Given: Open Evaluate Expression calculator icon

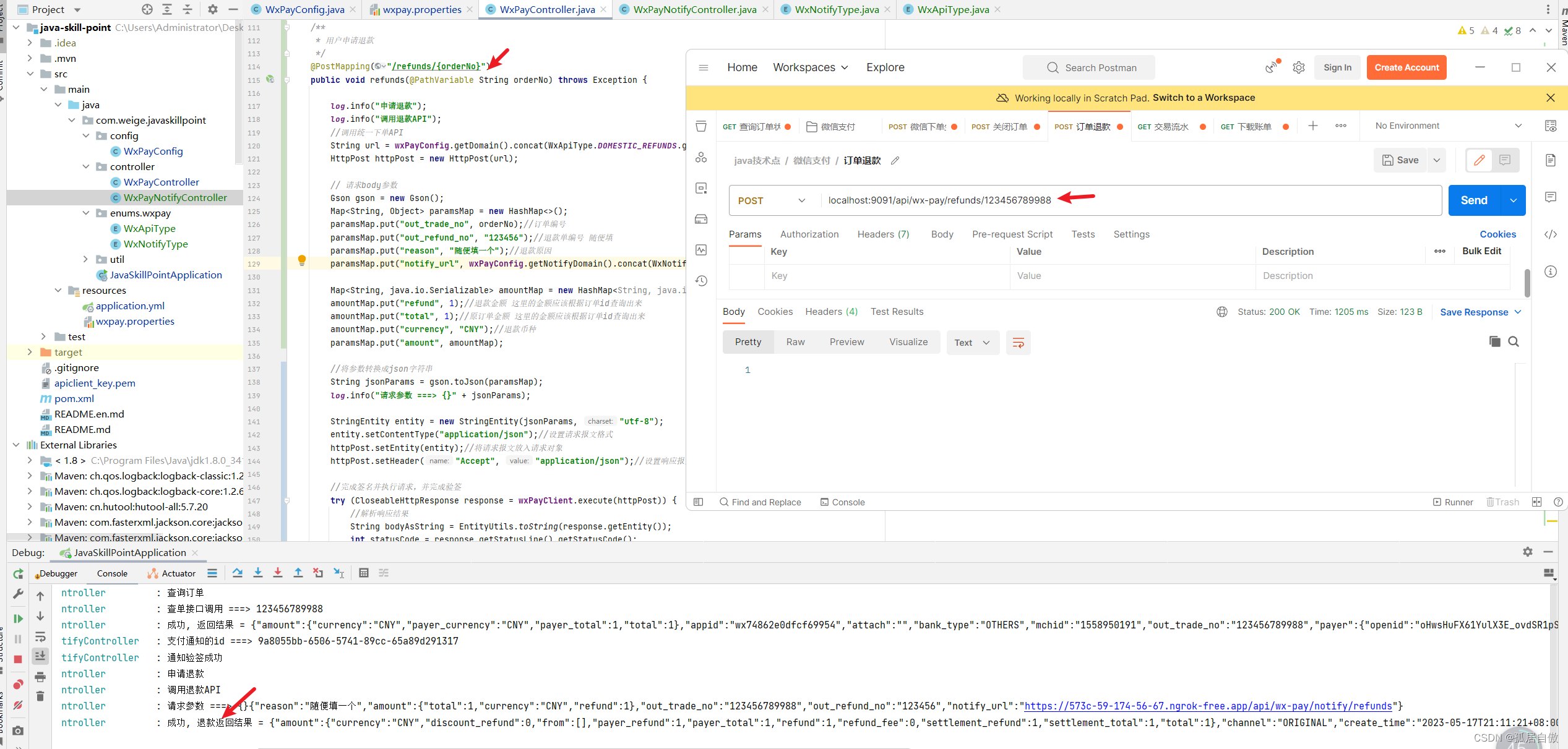Looking at the screenshot, I should pyautogui.click(x=364, y=573).
